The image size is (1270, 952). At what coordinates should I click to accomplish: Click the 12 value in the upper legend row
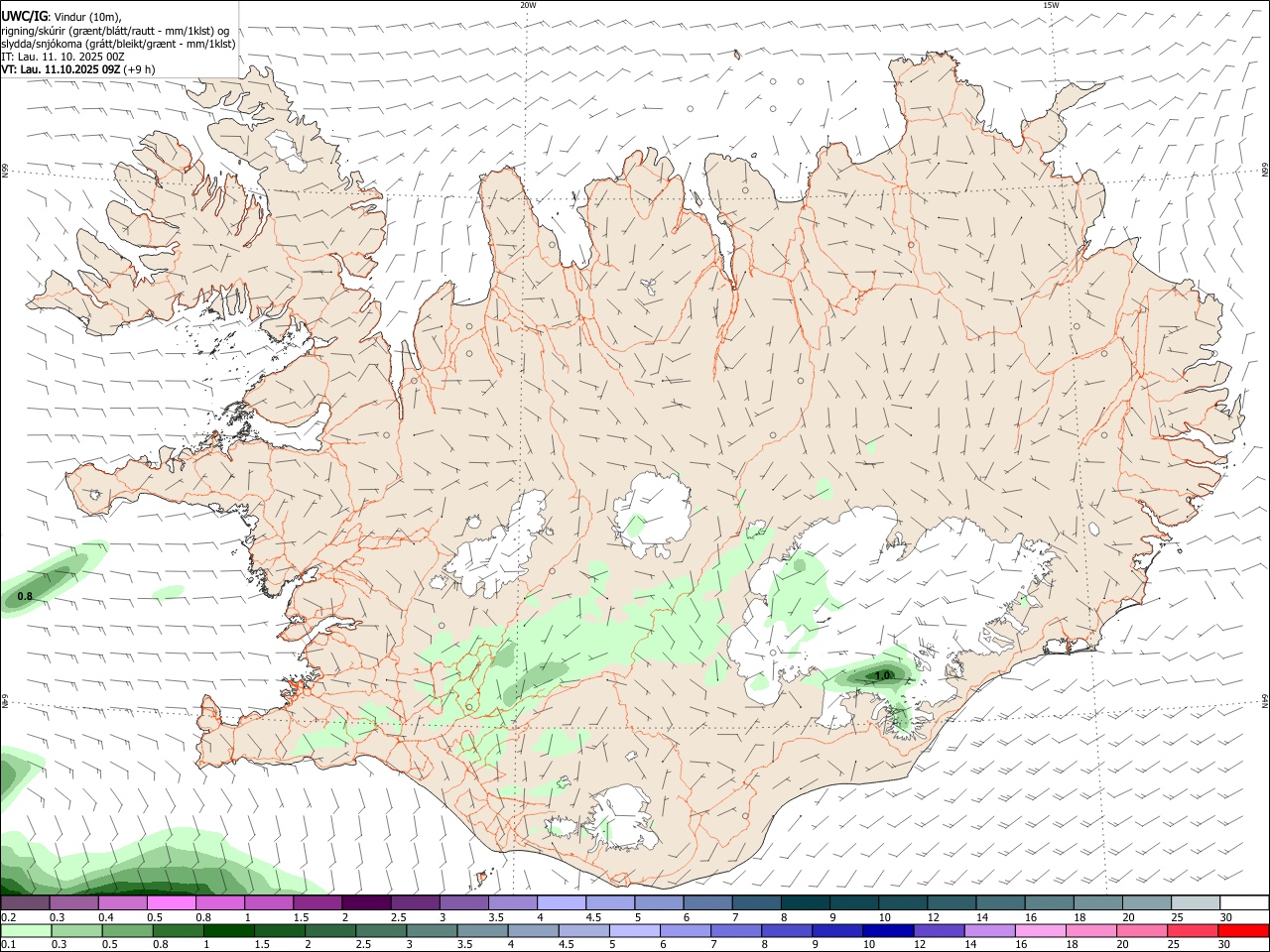[x=934, y=917]
